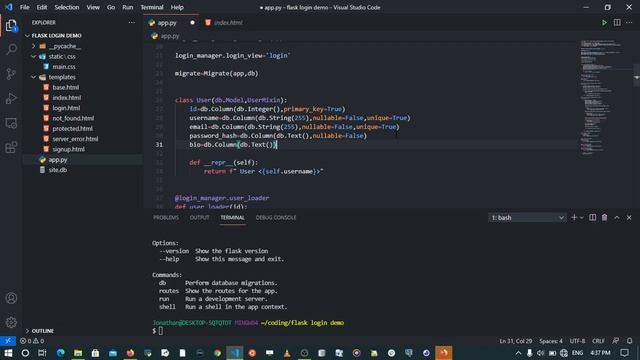Open Windows Start menu
This screenshot has width=640, height=360.
8,353
